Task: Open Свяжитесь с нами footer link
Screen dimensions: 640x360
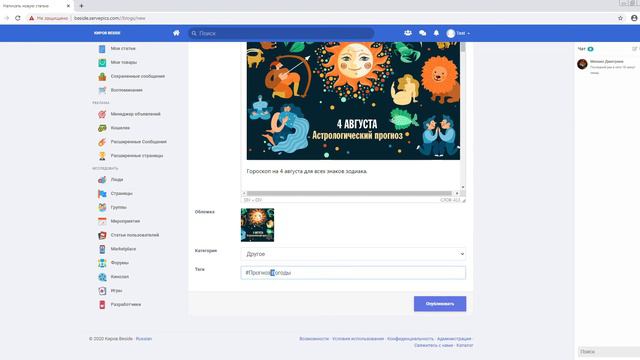Action: [433, 345]
